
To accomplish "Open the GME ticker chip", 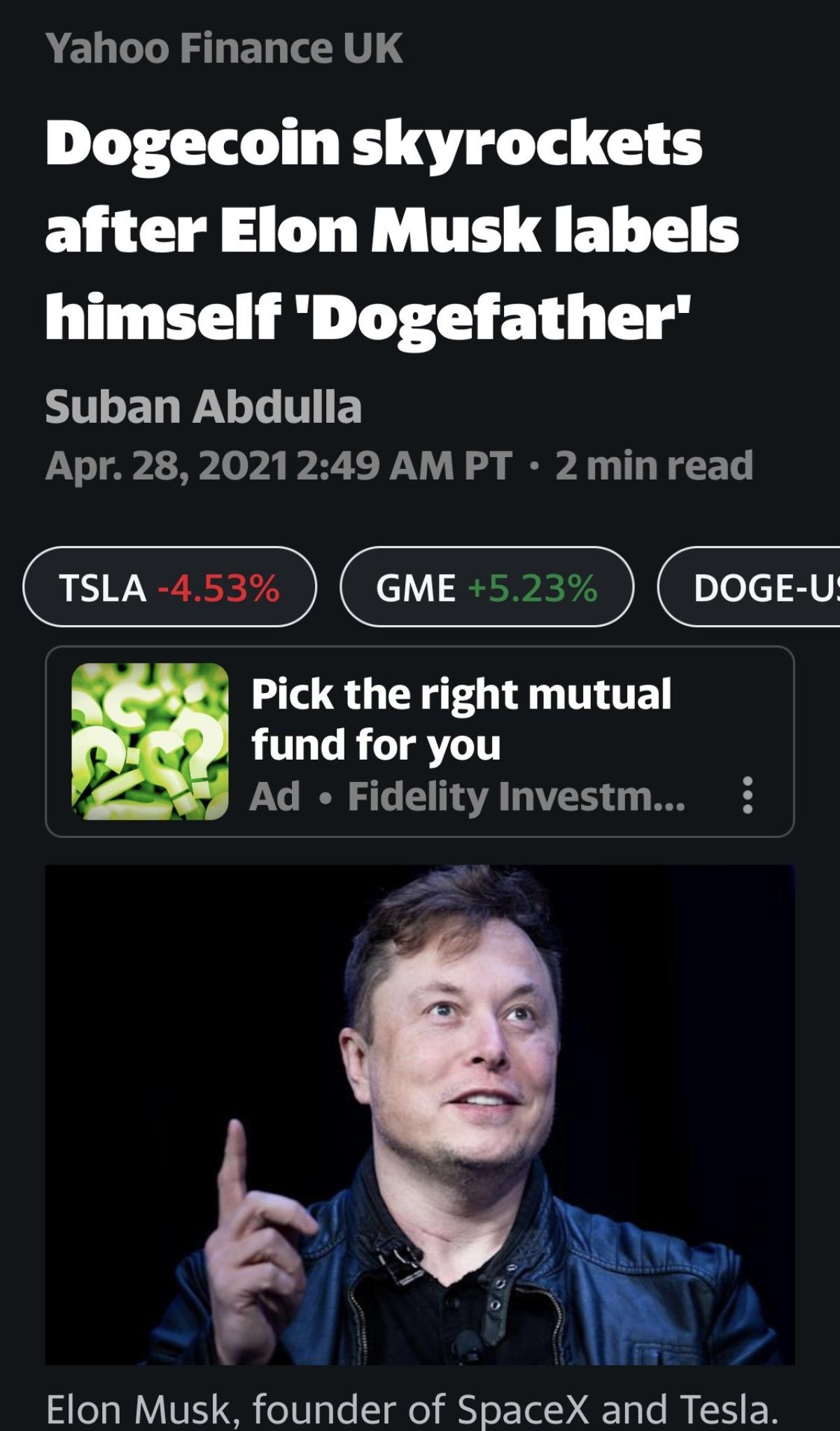I will tap(486, 587).
